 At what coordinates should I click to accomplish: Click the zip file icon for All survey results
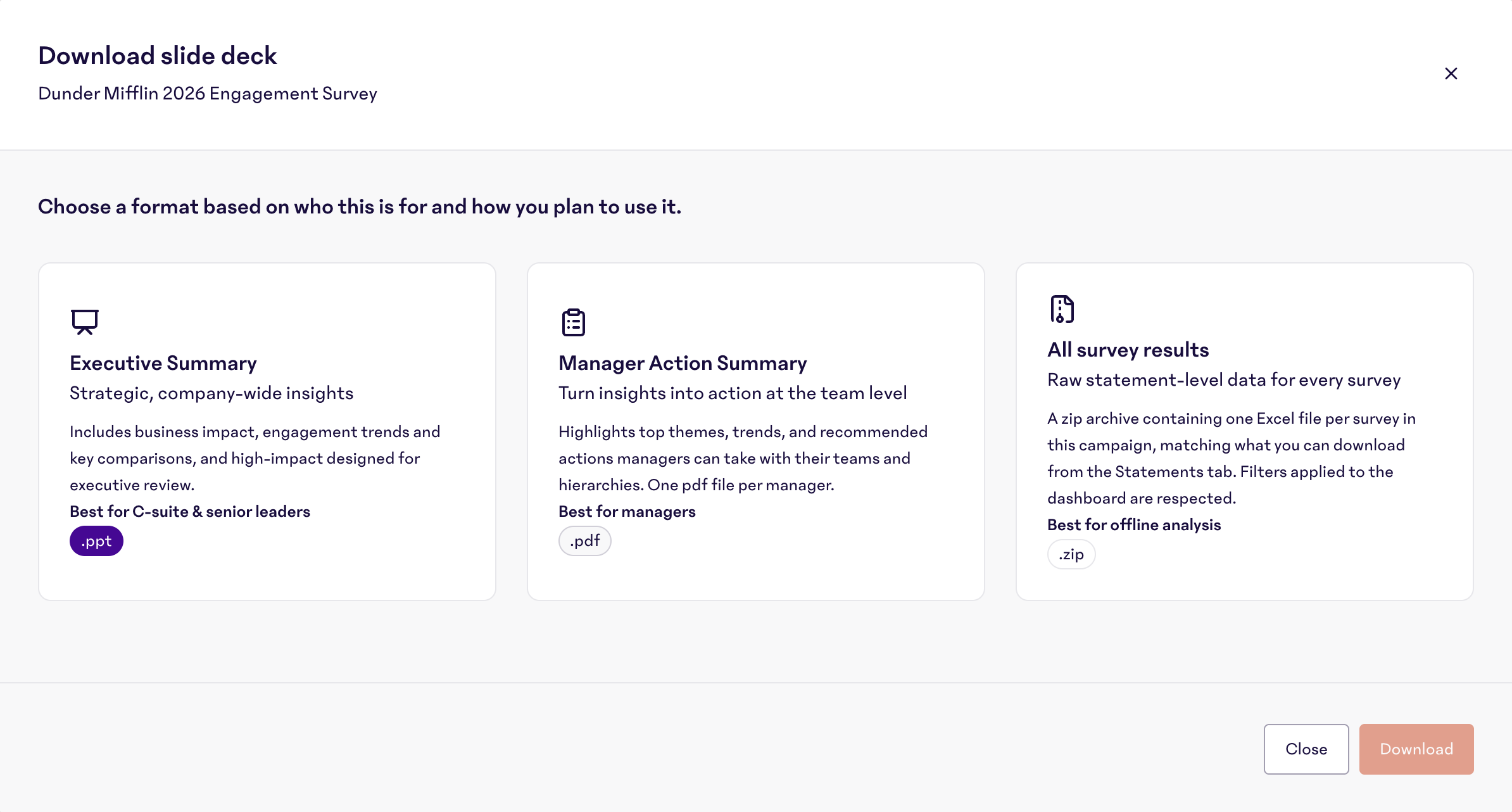[1062, 308]
